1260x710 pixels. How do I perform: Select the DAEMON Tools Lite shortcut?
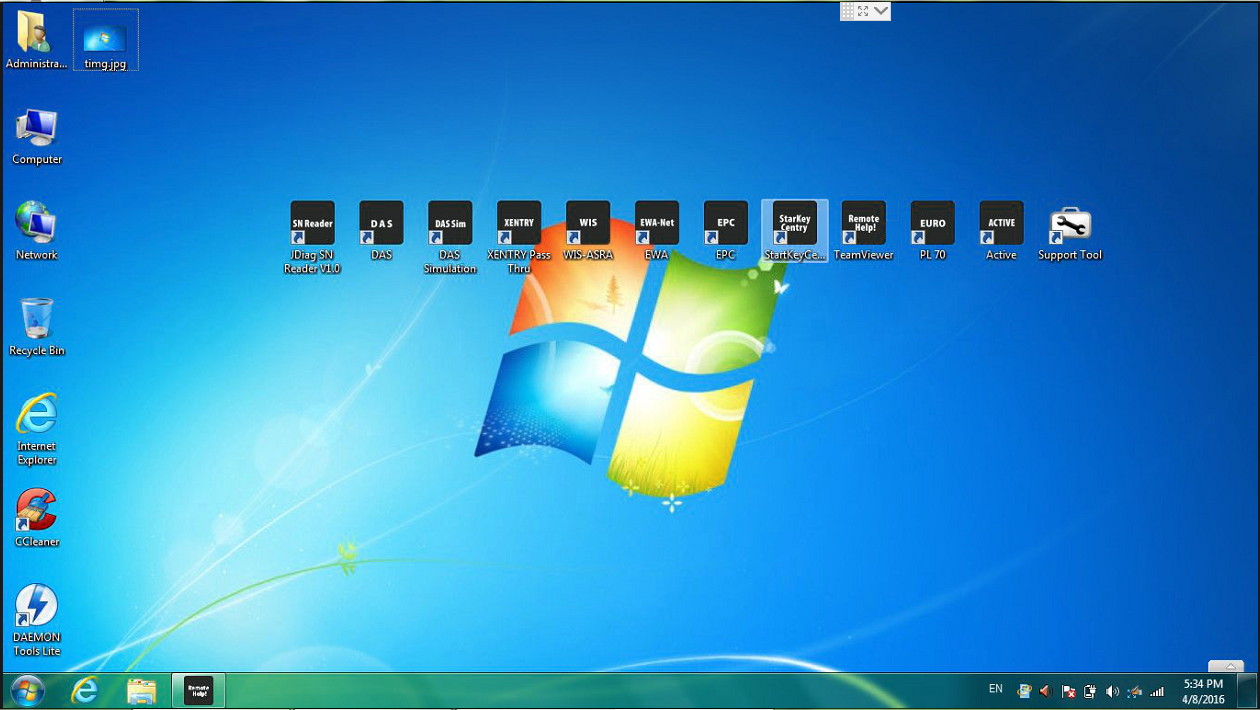(37, 620)
